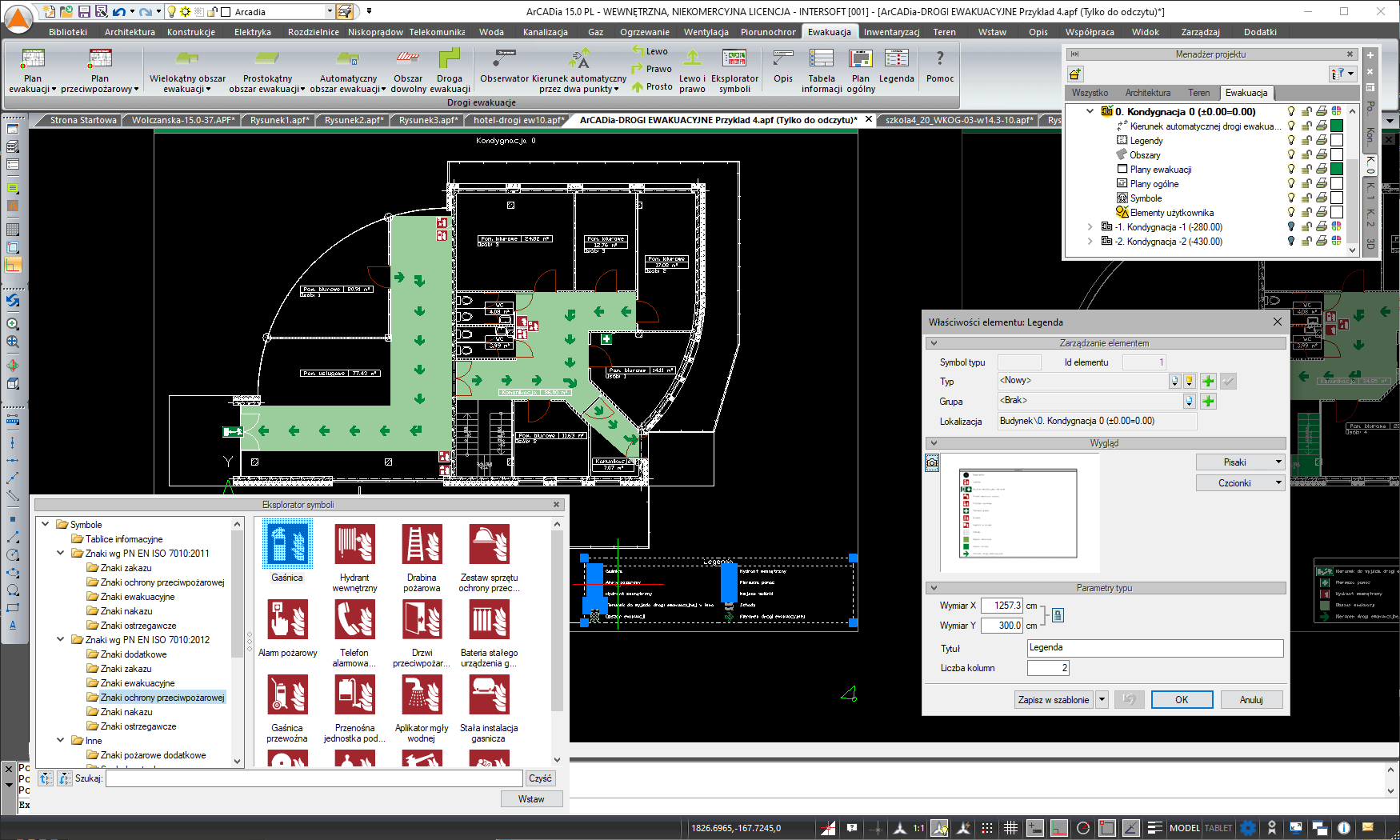Open Eksplorator symboli from the ribbon
This screenshot has width=1400, height=840.
point(734,70)
